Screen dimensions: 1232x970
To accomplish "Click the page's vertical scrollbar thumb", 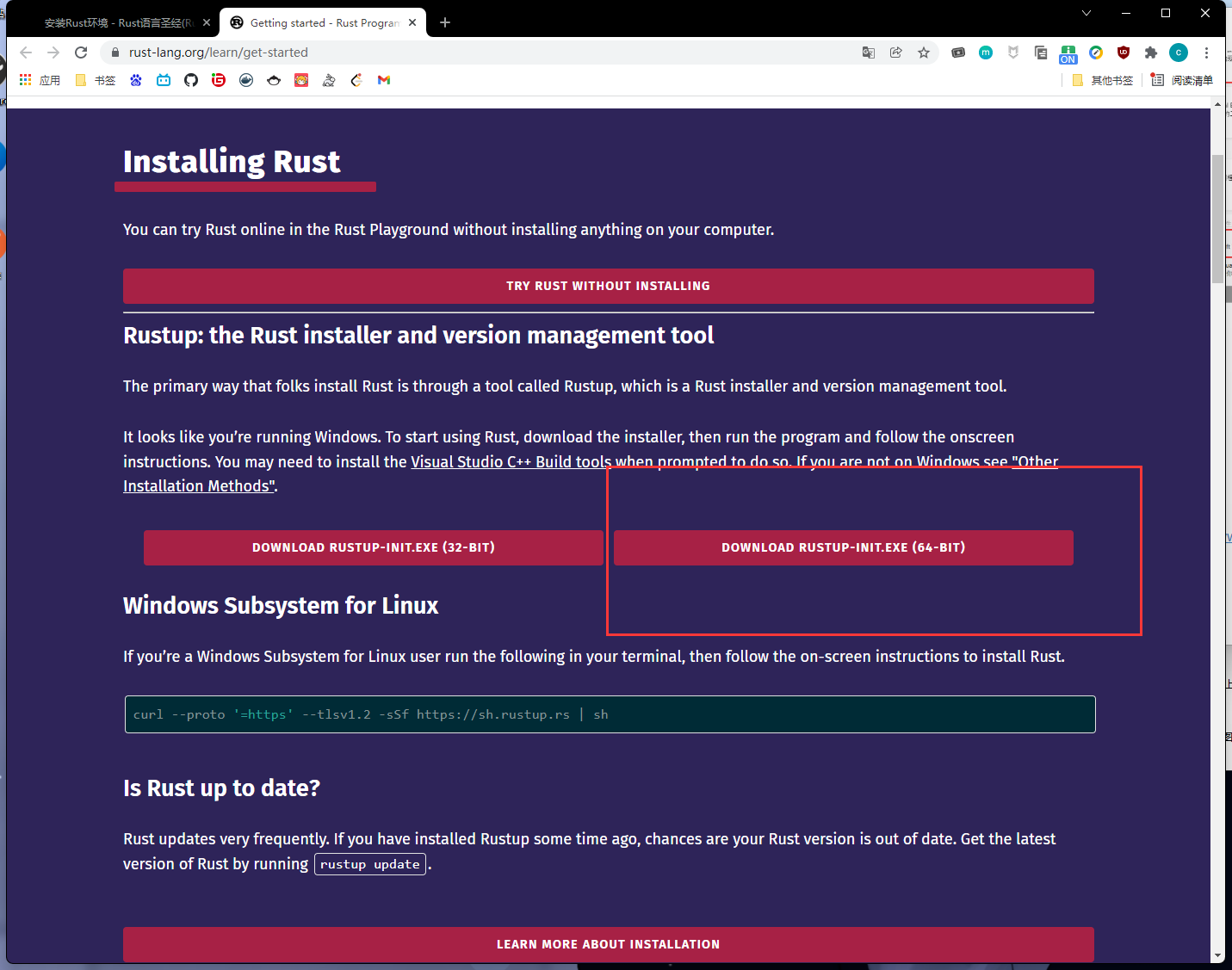I will coord(1217,219).
